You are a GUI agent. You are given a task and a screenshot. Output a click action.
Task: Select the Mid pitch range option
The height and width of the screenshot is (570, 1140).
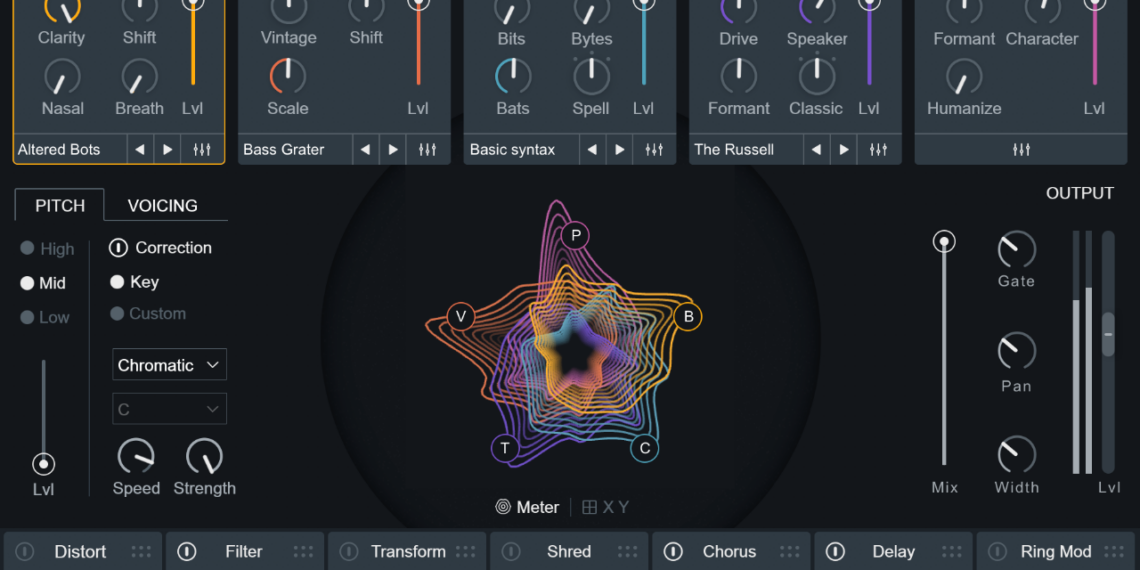click(28, 283)
